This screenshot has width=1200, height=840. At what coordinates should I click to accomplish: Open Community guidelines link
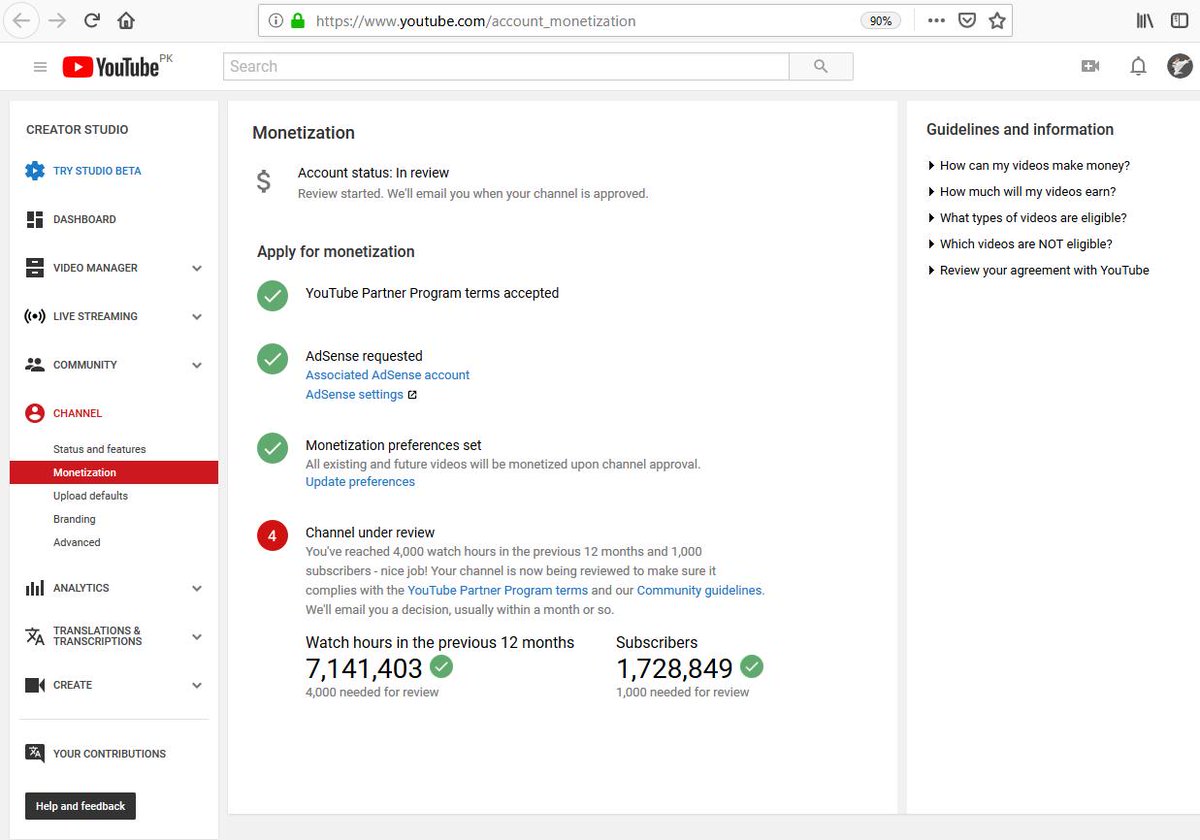[x=699, y=590]
